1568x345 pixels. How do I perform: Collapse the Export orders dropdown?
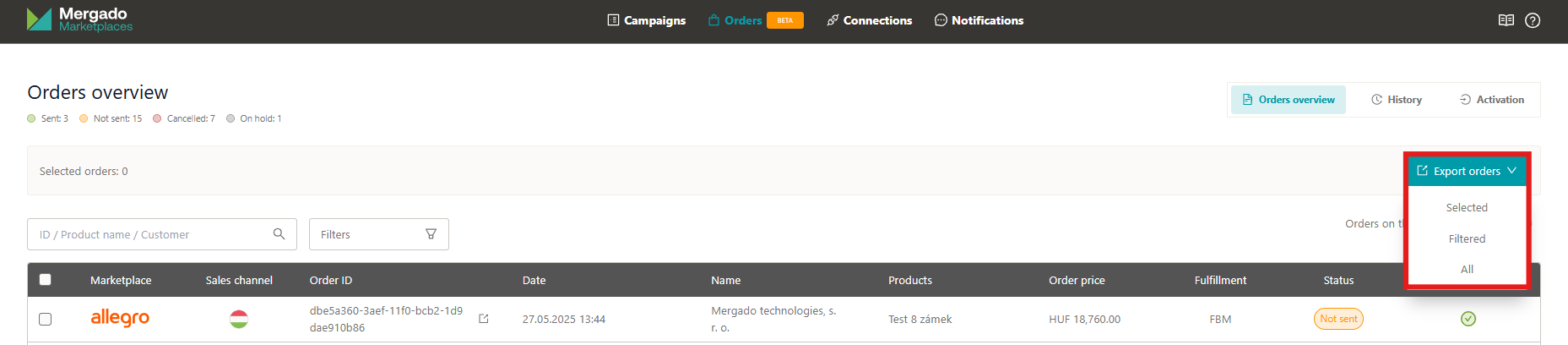(1467, 171)
